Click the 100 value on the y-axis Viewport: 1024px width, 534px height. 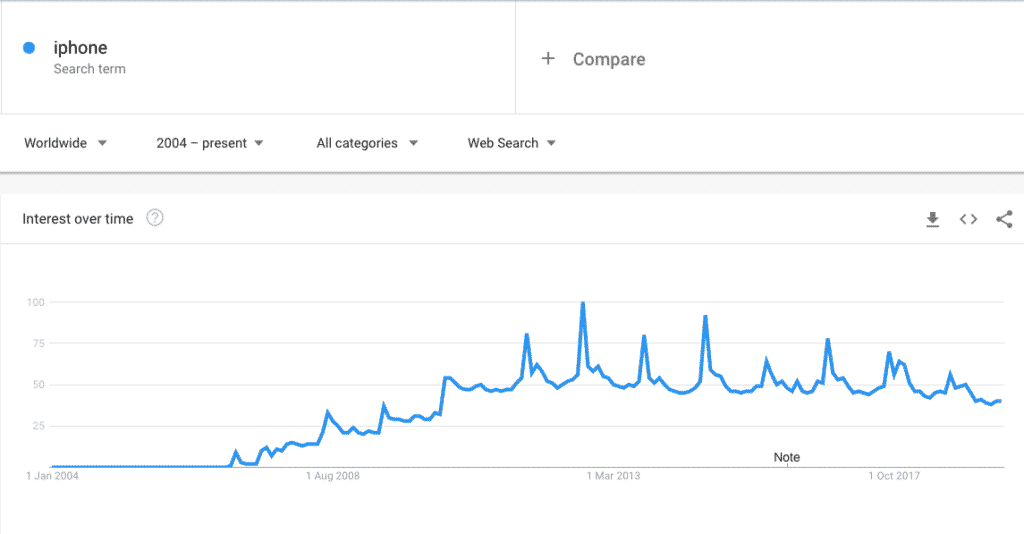pos(35,302)
